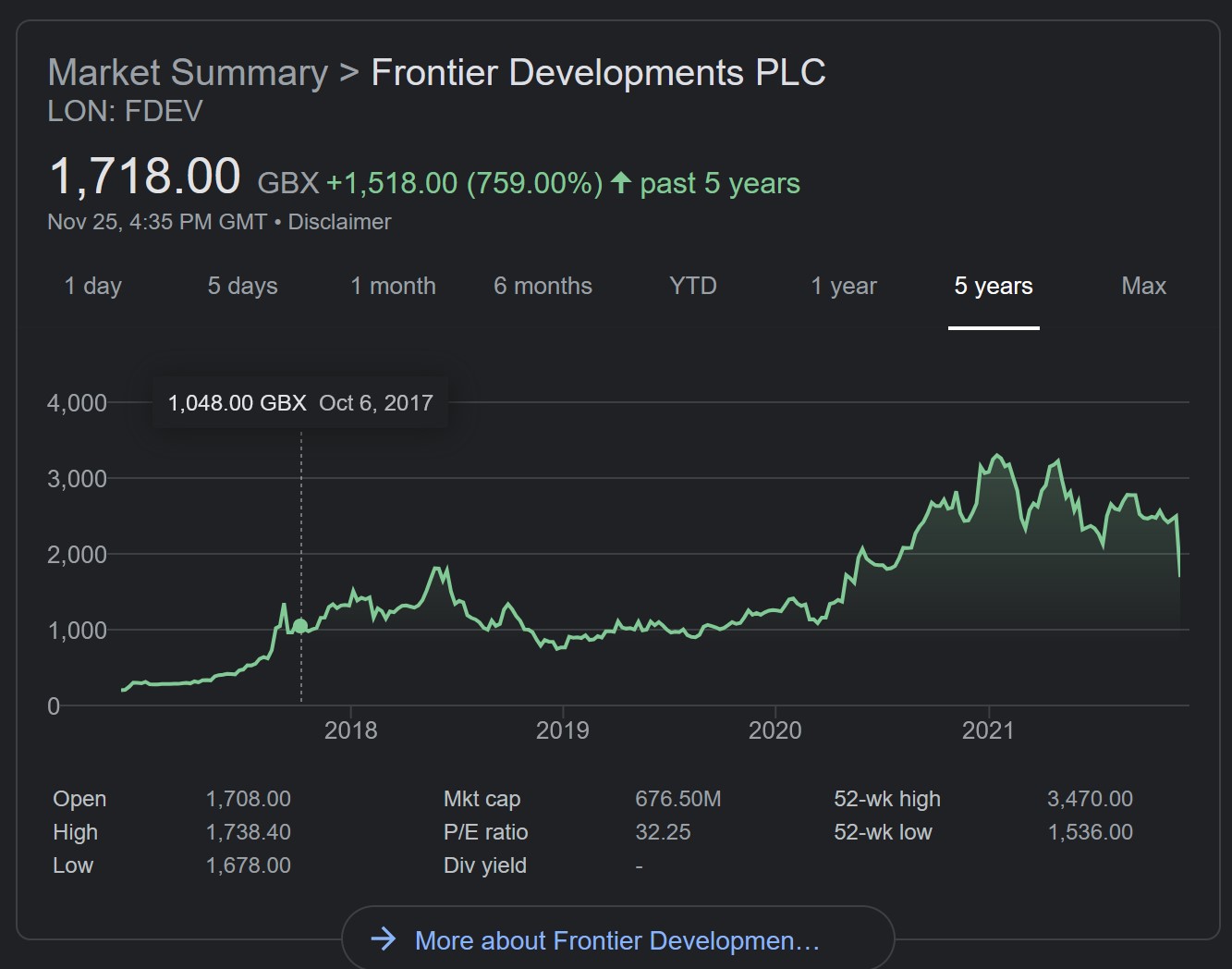The image size is (1232, 969).
Task: Click More about Frontier Developments button
Action: coord(617,939)
